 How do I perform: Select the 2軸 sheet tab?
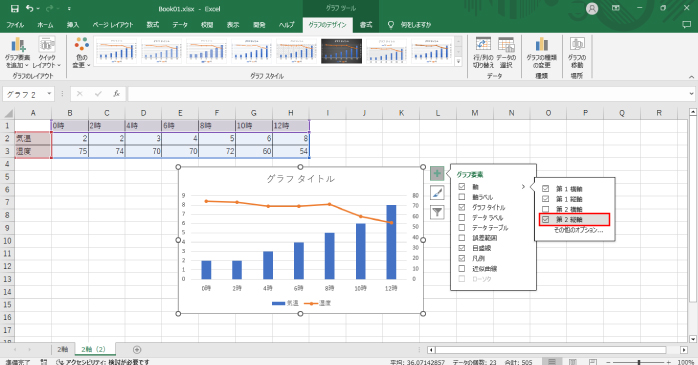[x=62, y=350]
